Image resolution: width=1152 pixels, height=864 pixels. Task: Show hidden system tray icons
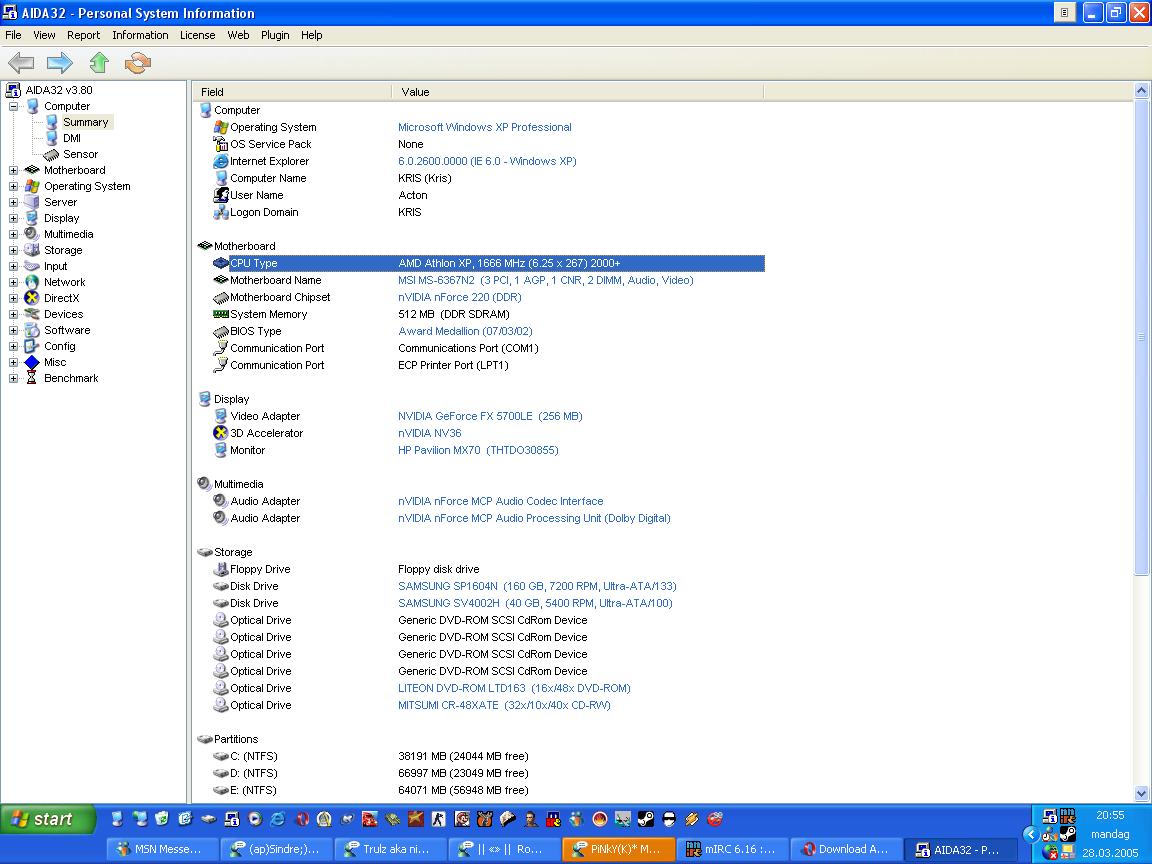(x=1031, y=834)
